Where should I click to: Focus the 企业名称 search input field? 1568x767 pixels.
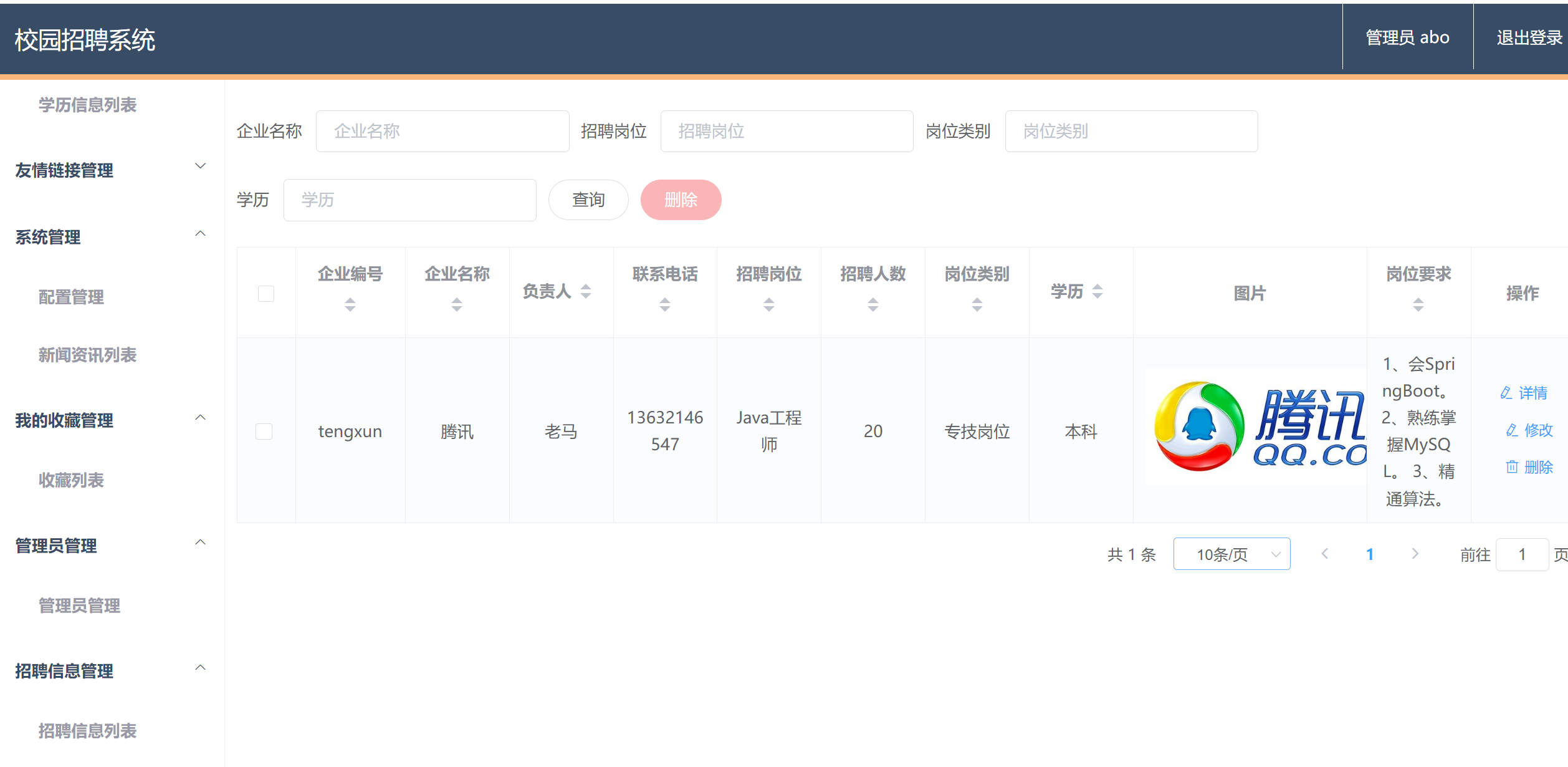(x=442, y=131)
